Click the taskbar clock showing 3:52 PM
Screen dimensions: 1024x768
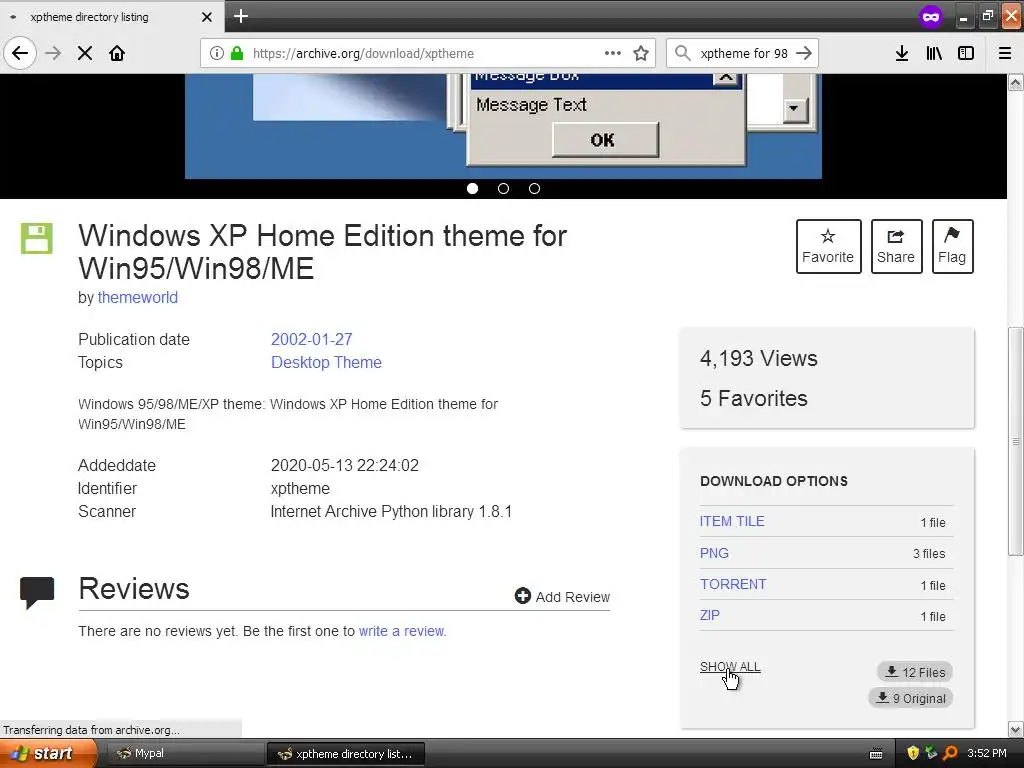tap(987, 754)
